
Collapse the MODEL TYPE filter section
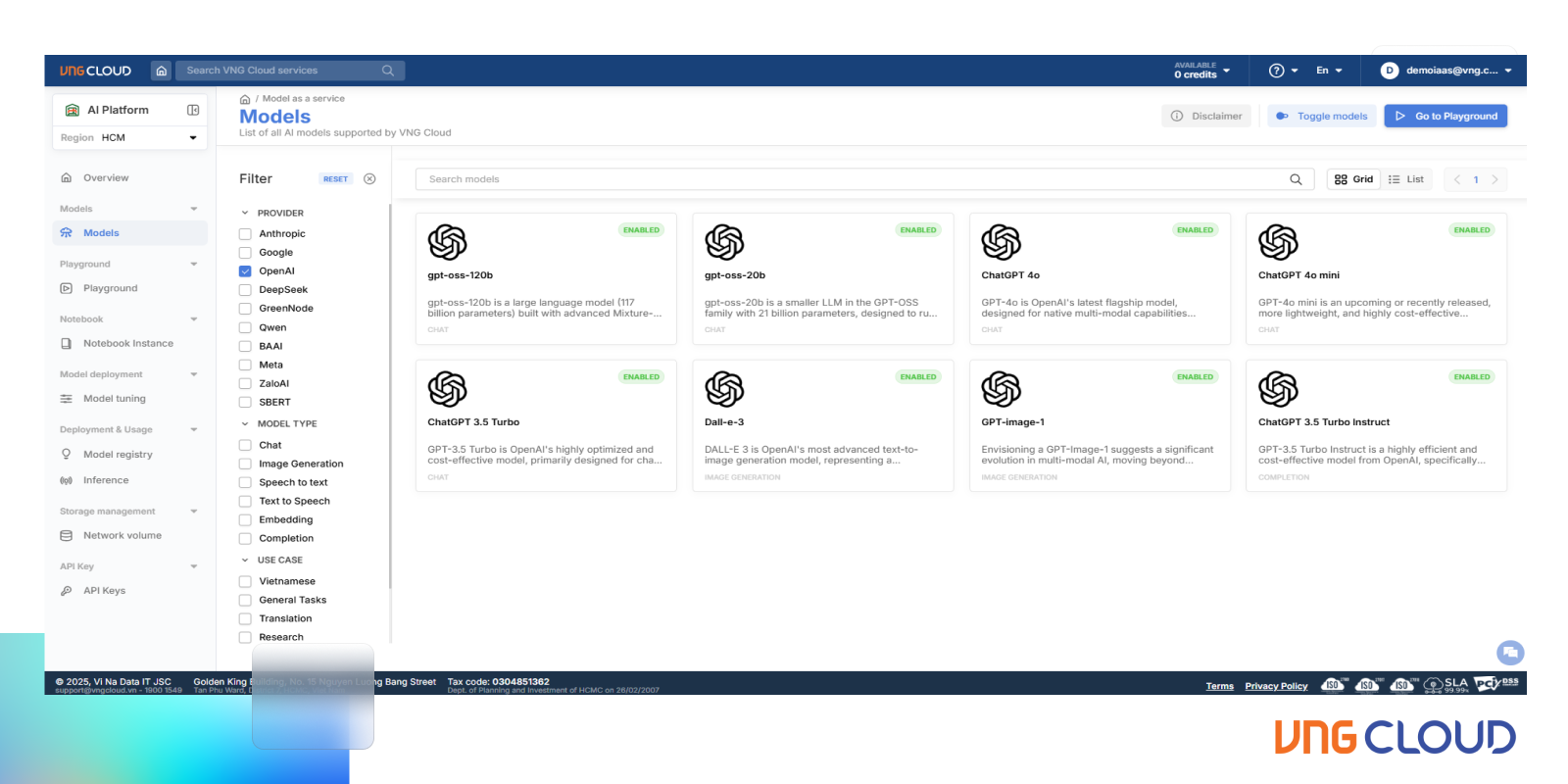[x=245, y=424]
